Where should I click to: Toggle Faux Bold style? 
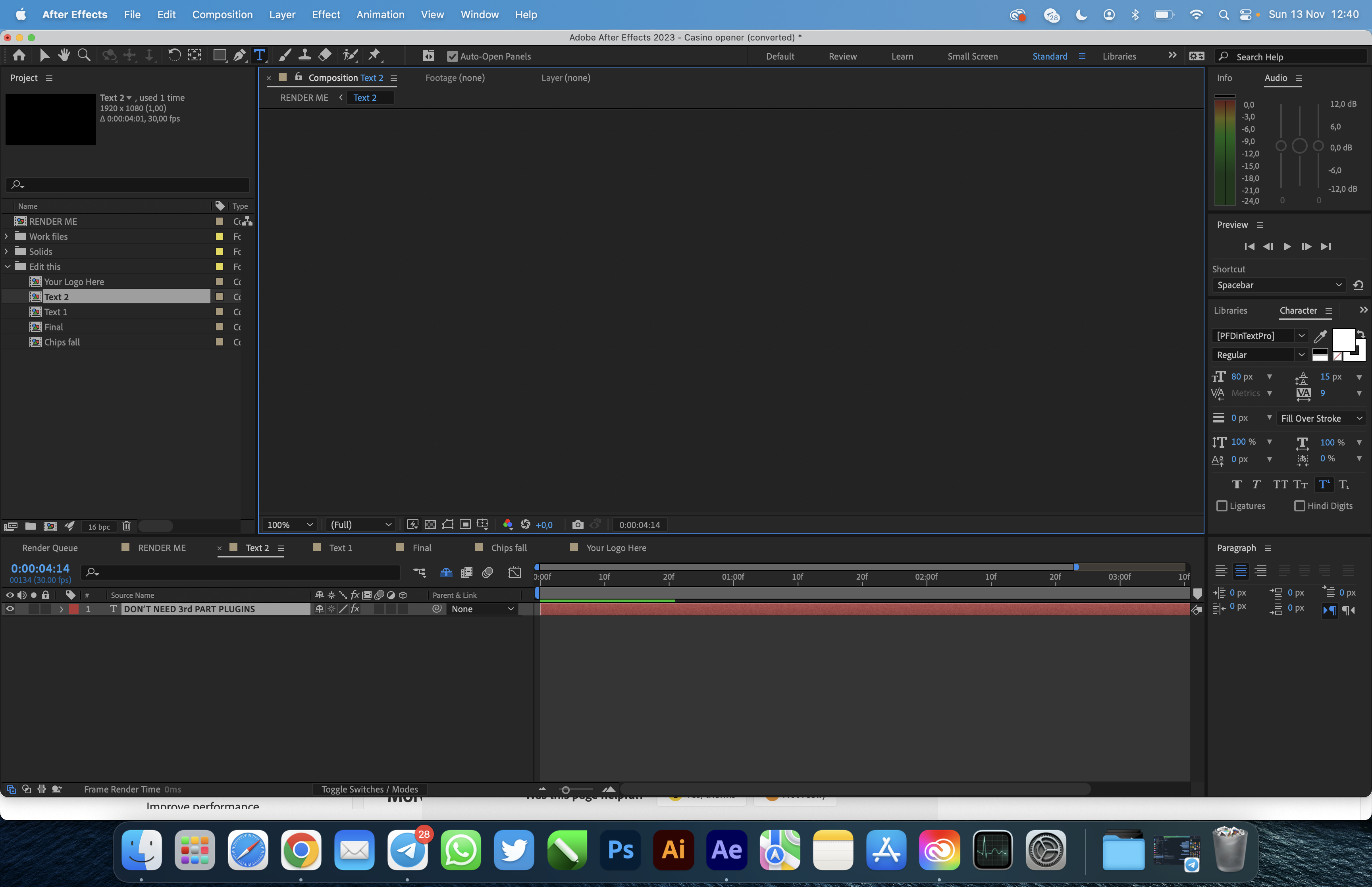(1237, 484)
